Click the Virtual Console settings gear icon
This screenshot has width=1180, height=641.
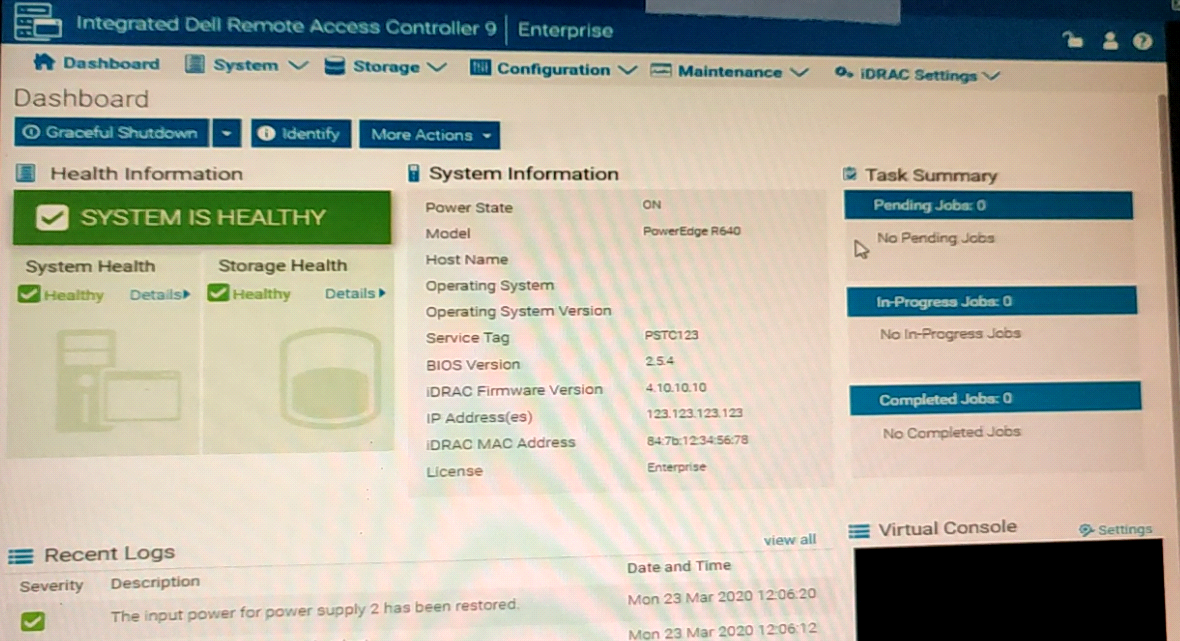click(1086, 530)
